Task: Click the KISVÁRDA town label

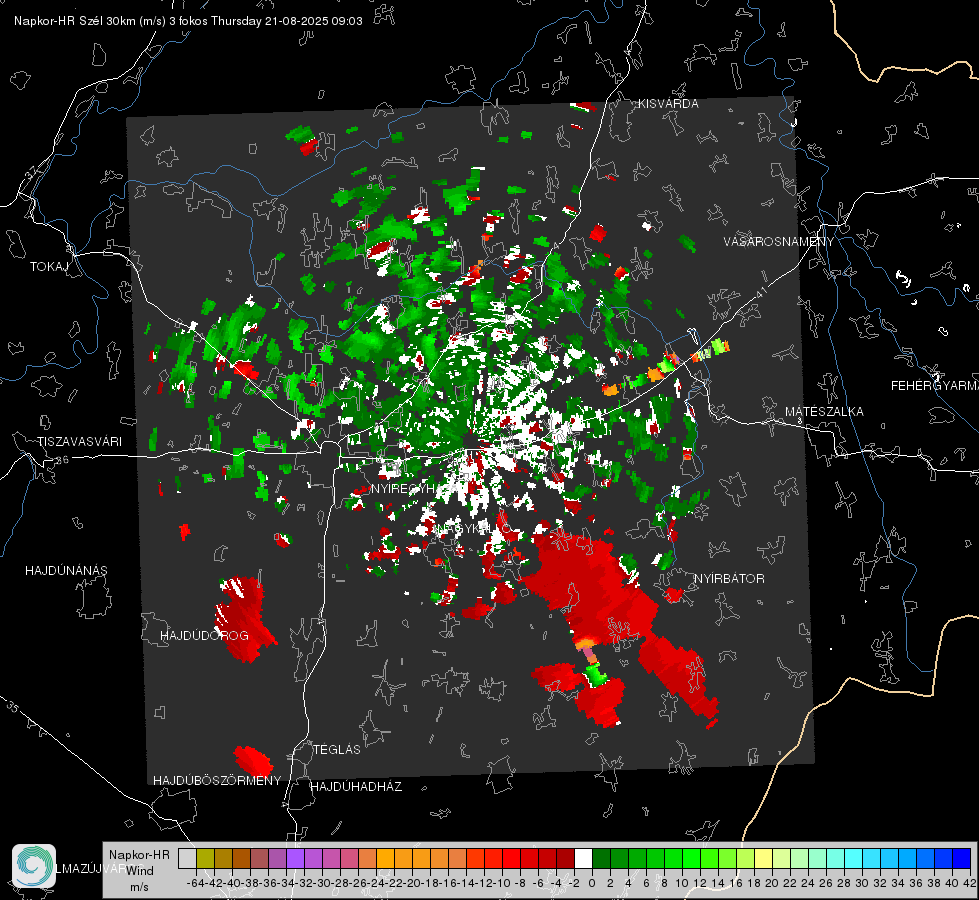Action: point(668,104)
